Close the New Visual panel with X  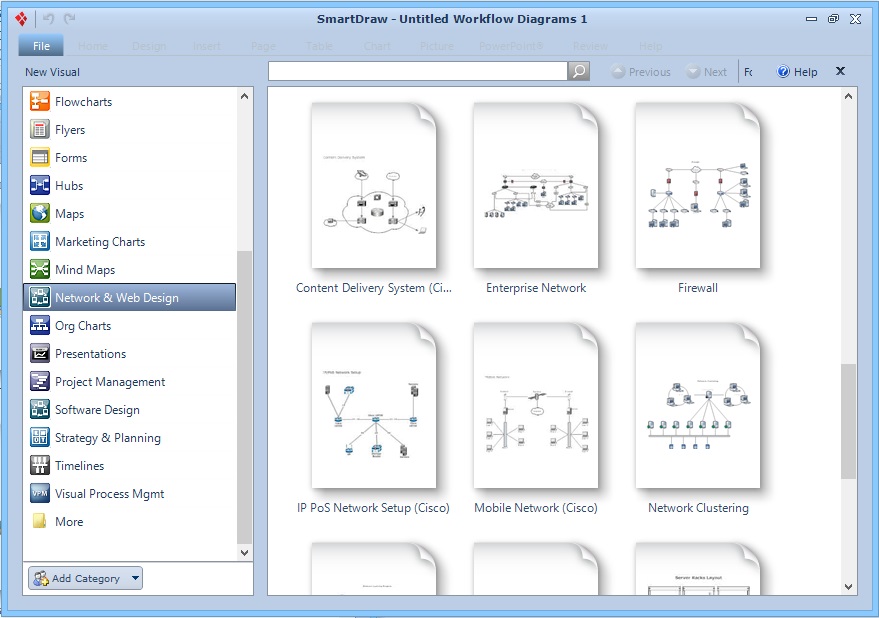coord(840,71)
